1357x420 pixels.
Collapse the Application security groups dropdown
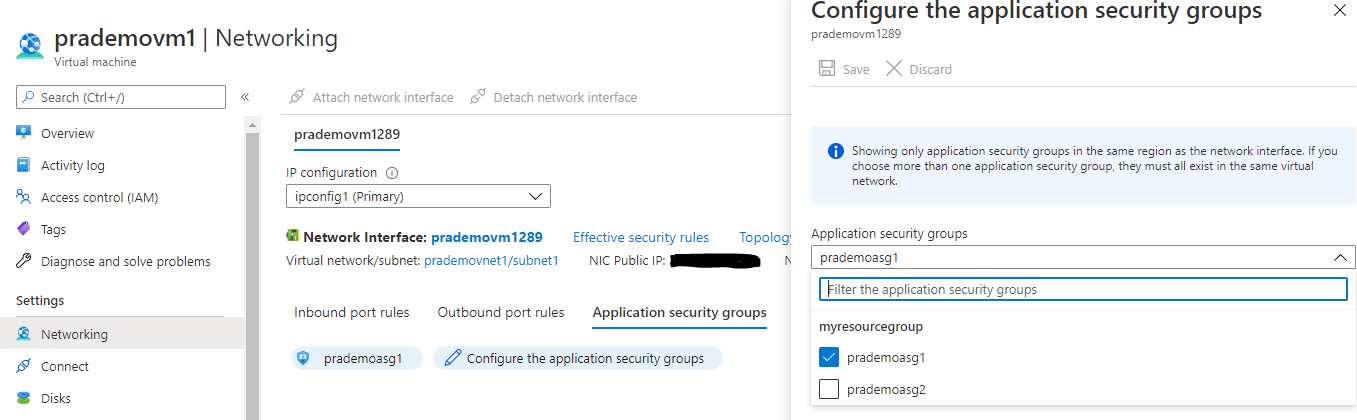pos(1339,257)
